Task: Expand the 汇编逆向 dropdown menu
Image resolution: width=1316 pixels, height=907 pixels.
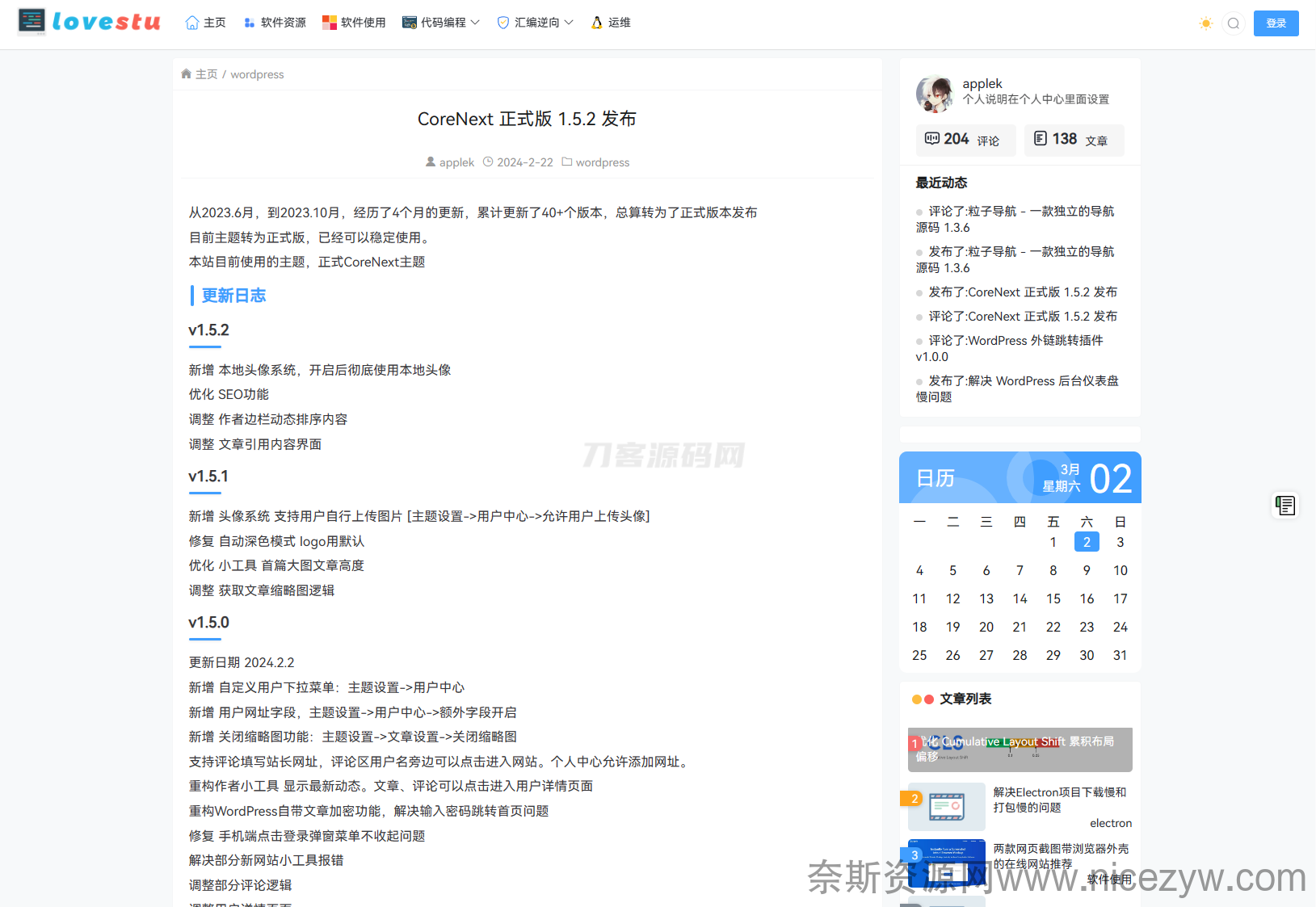Action: [x=535, y=23]
